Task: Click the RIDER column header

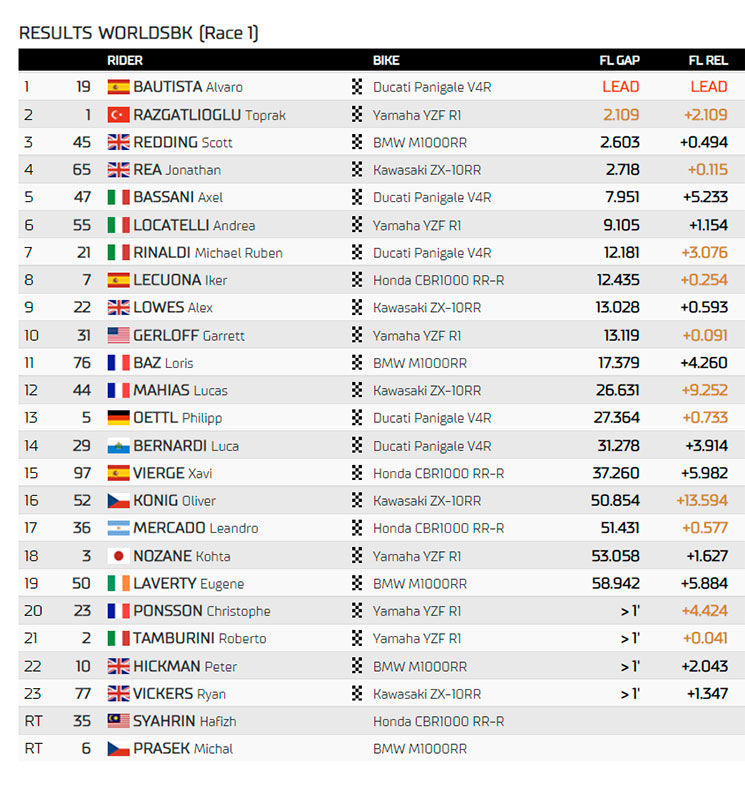Action: (125, 60)
